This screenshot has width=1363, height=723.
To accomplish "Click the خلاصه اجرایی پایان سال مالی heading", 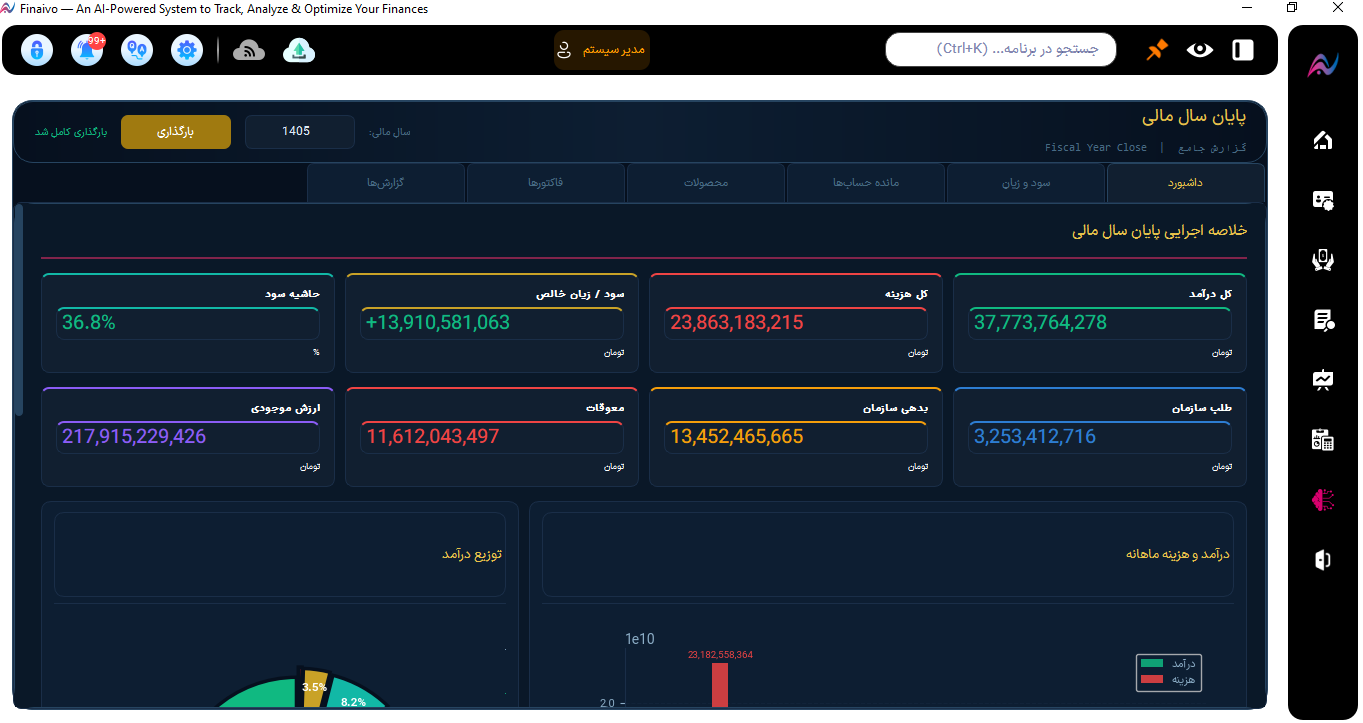I will point(1160,231).
